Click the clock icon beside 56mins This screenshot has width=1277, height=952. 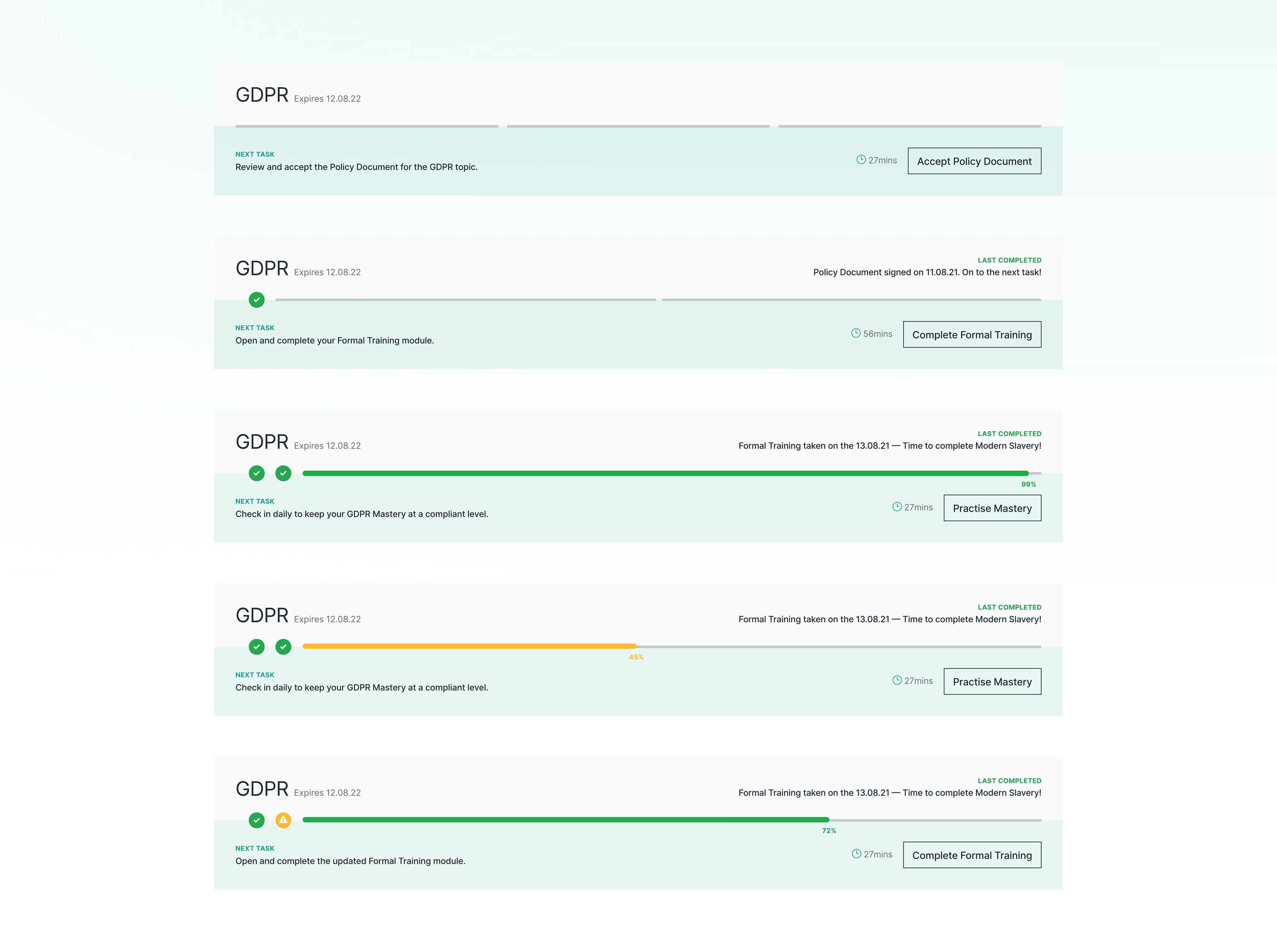click(856, 333)
